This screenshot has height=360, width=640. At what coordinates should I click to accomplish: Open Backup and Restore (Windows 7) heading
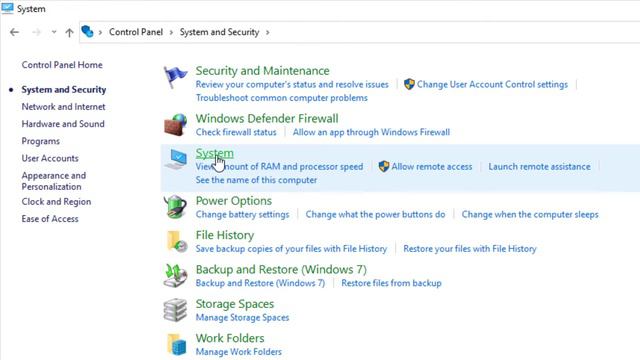(281, 269)
